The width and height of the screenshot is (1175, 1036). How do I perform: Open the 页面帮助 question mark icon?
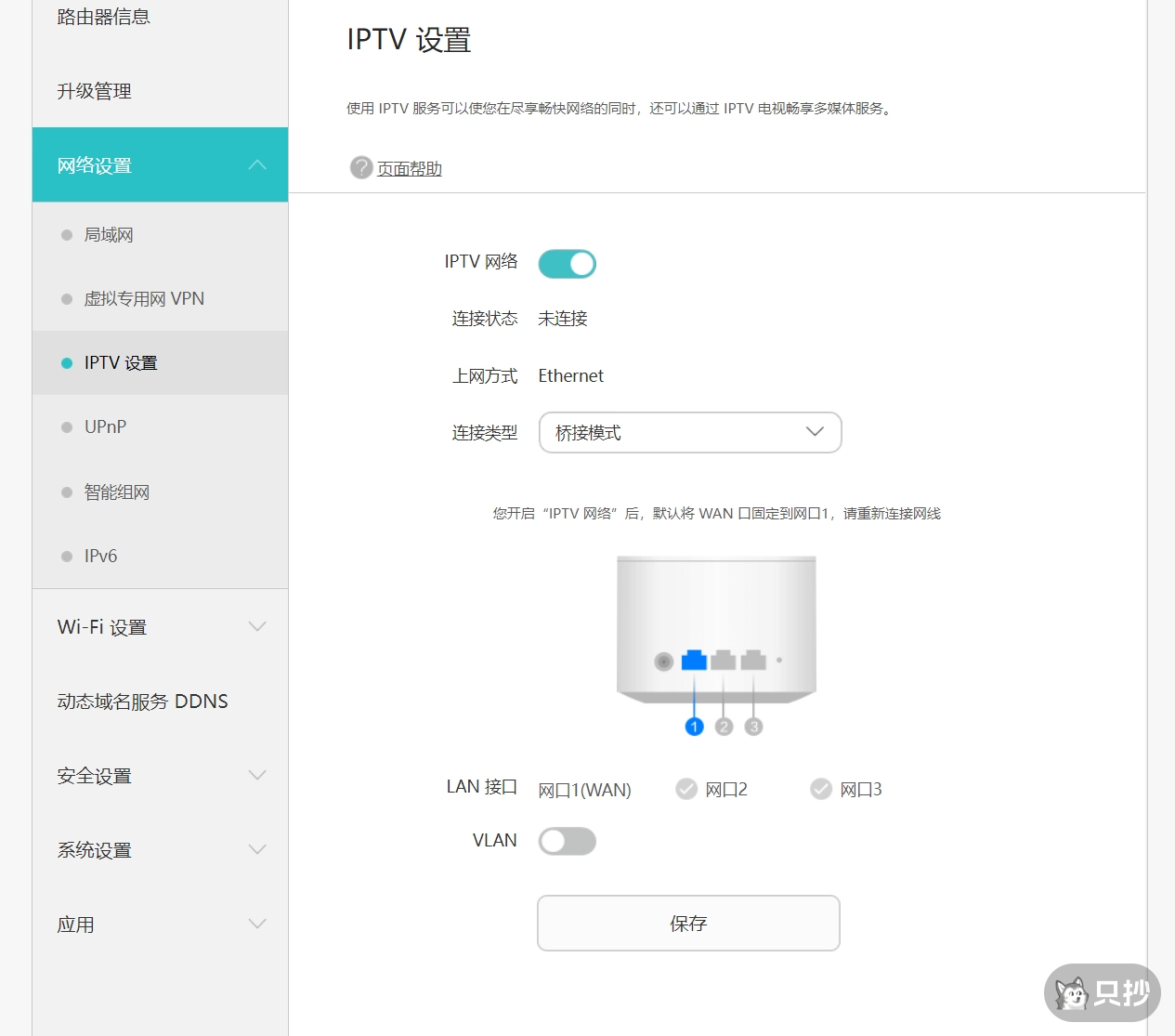pyautogui.click(x=360, y=168)
